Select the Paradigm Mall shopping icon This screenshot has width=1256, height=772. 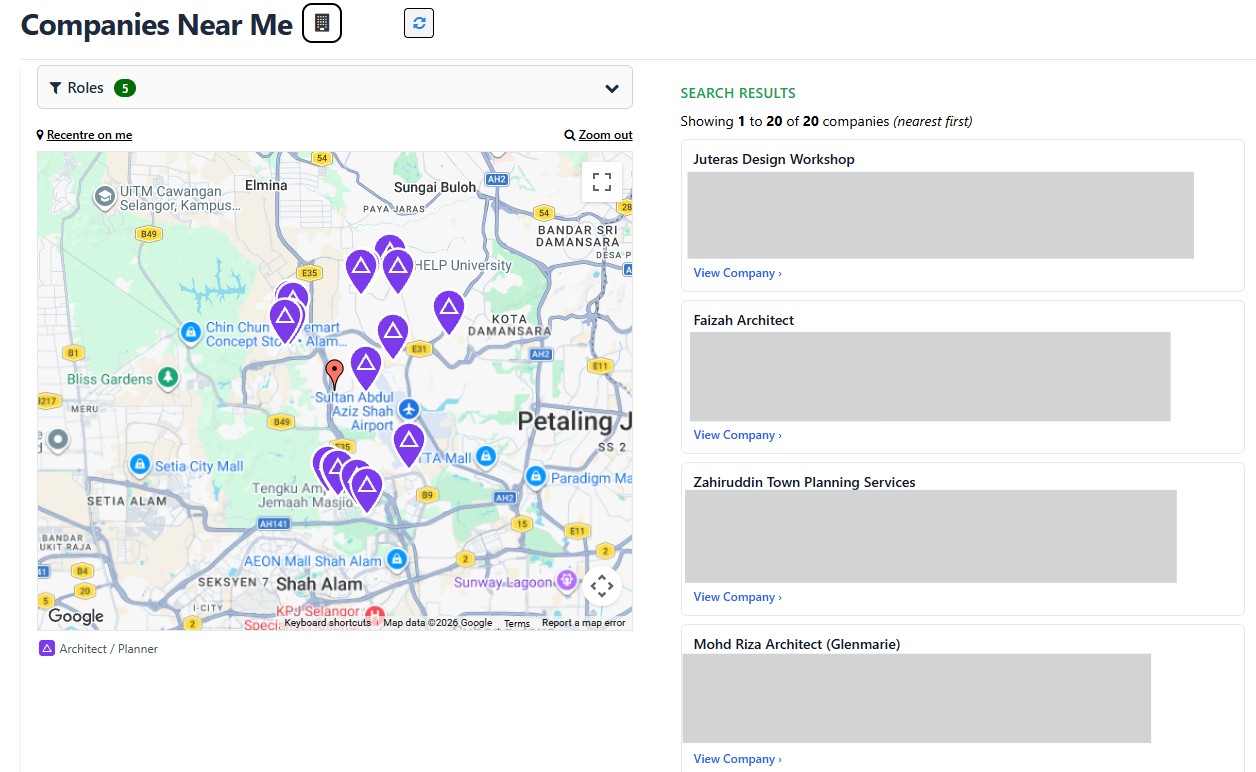point(536,477)
